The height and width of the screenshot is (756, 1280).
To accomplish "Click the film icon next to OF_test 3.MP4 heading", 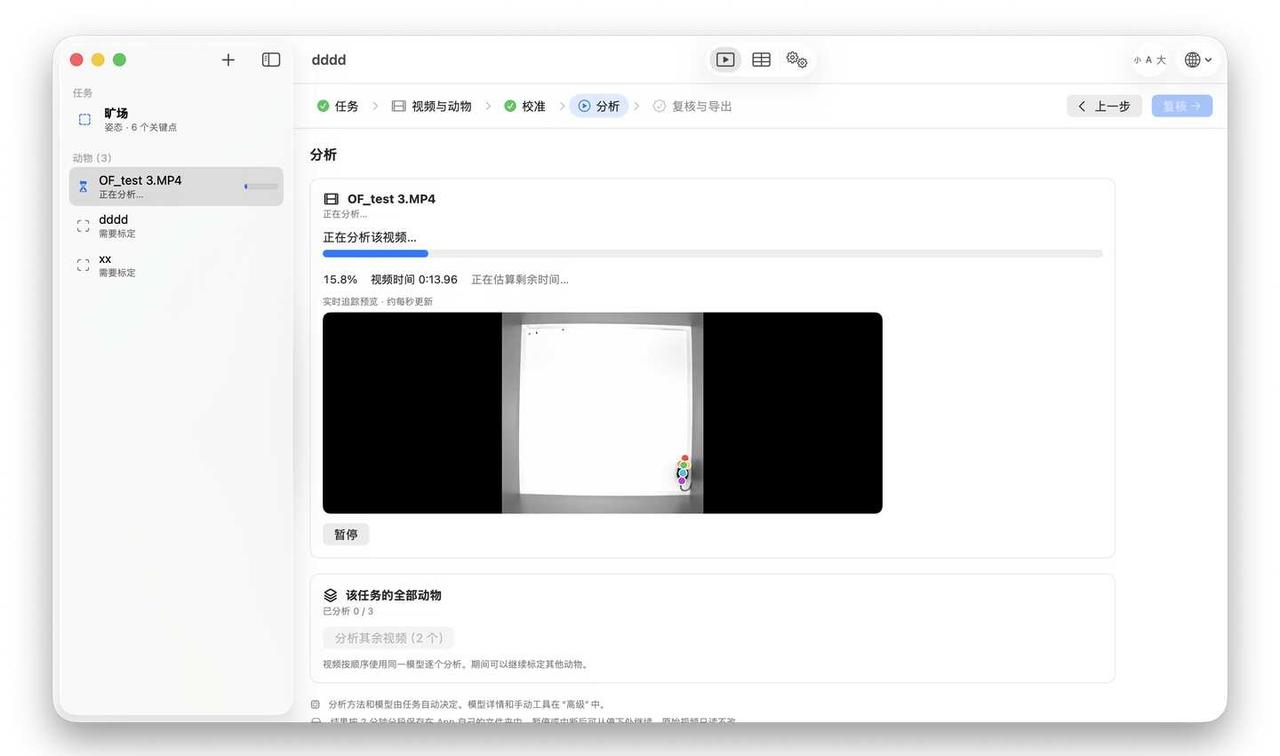I will click(332, 199).
